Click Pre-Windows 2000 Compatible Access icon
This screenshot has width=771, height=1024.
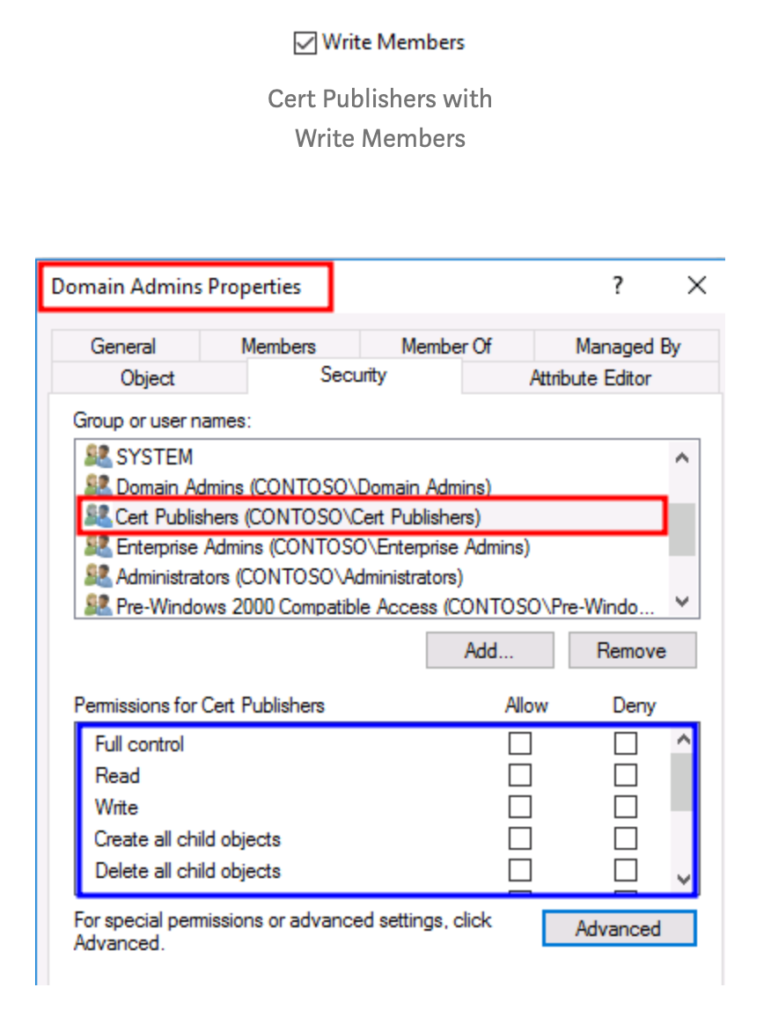tap(98, 606)
